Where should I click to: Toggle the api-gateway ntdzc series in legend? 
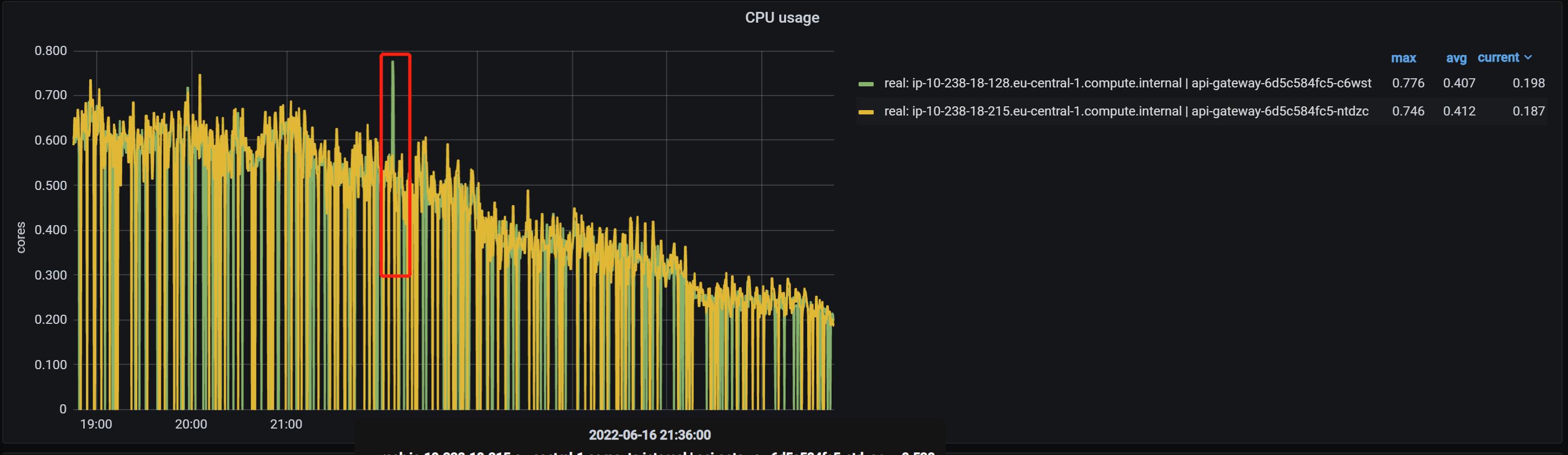(1126, 111)
